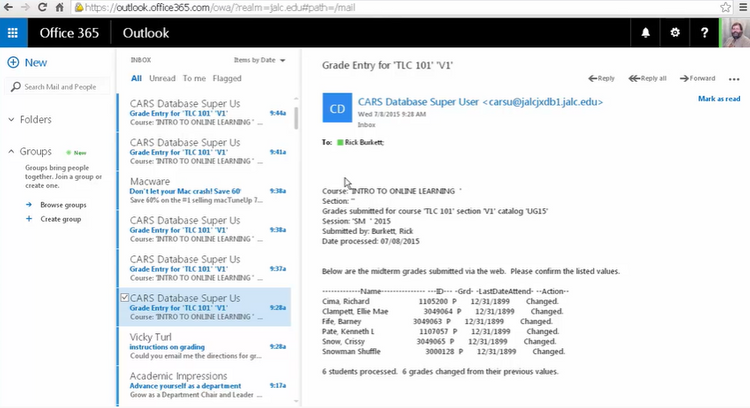Viewport: 750px width, 408px height.
Task: Open the settings gear menu
Action: (x=675, y=33)
